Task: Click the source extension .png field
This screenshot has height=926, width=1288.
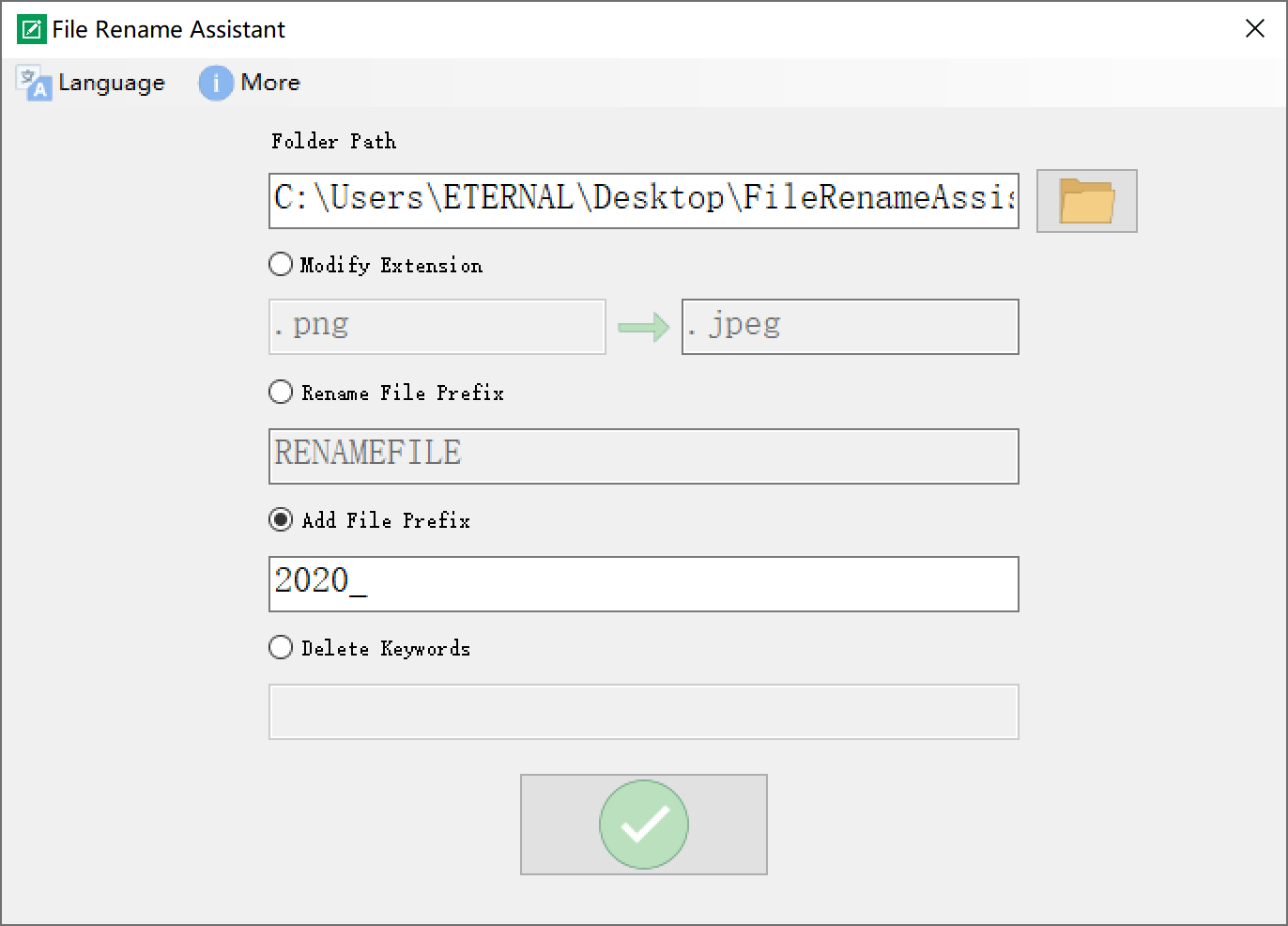Action: point(437,327)
